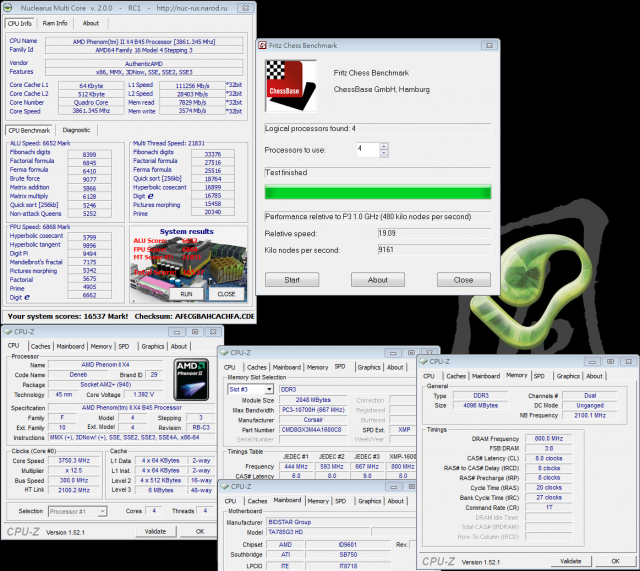Open About tab in CPU-Z Memory window
640x571 pixels.
594,376
